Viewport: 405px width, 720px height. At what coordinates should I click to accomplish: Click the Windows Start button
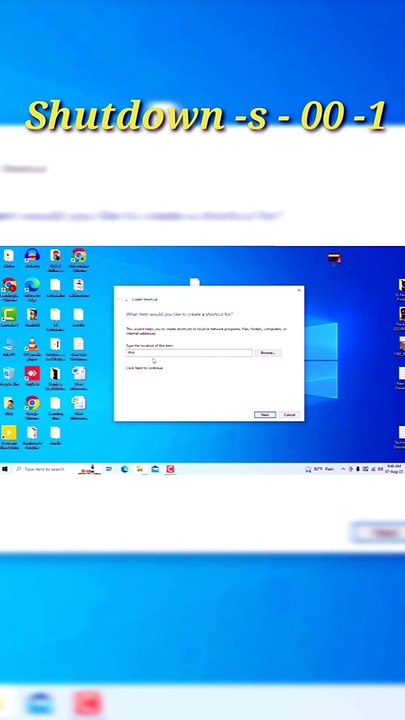click(x=5, y=469)
